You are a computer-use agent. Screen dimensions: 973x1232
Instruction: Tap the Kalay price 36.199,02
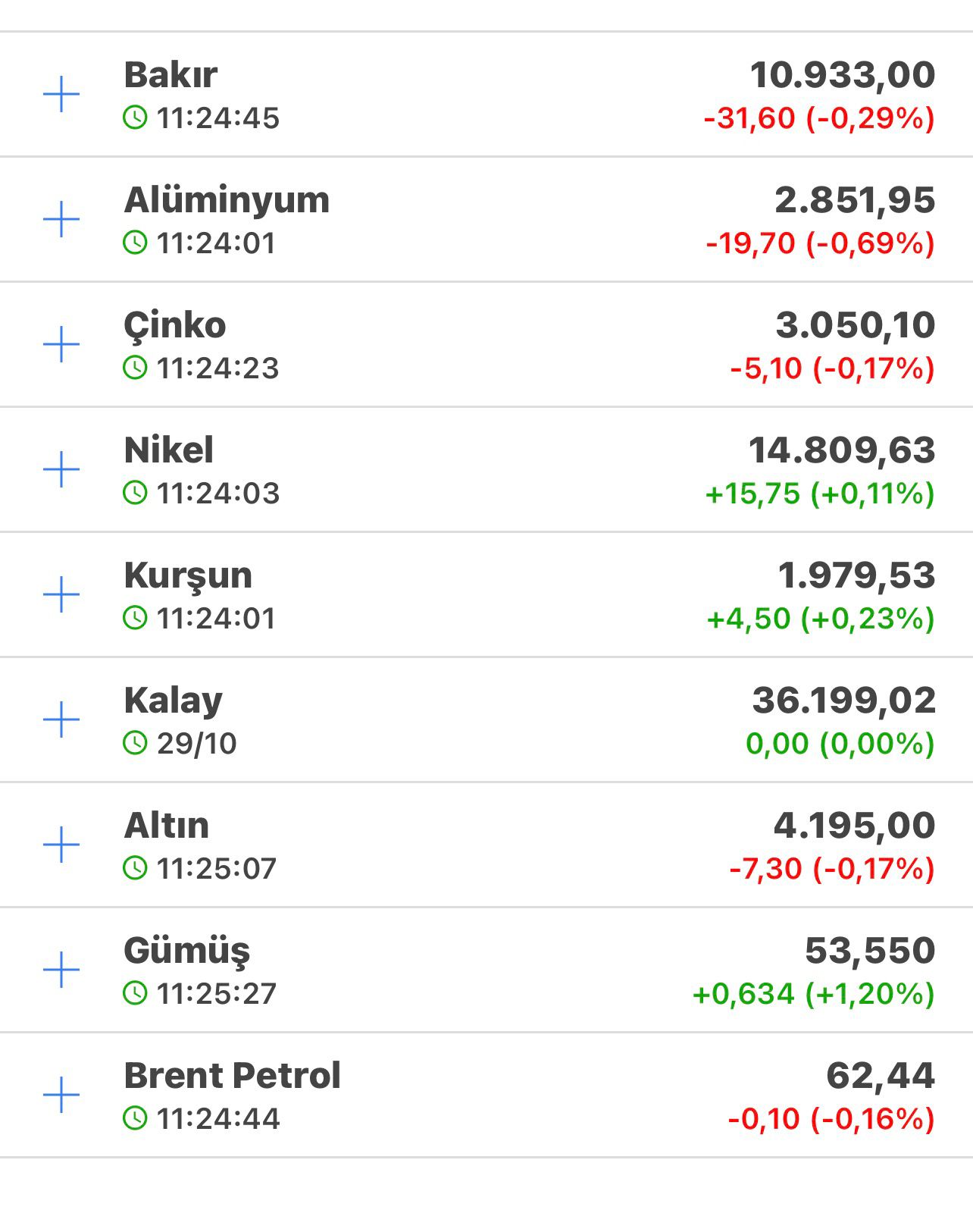[843, 701]
